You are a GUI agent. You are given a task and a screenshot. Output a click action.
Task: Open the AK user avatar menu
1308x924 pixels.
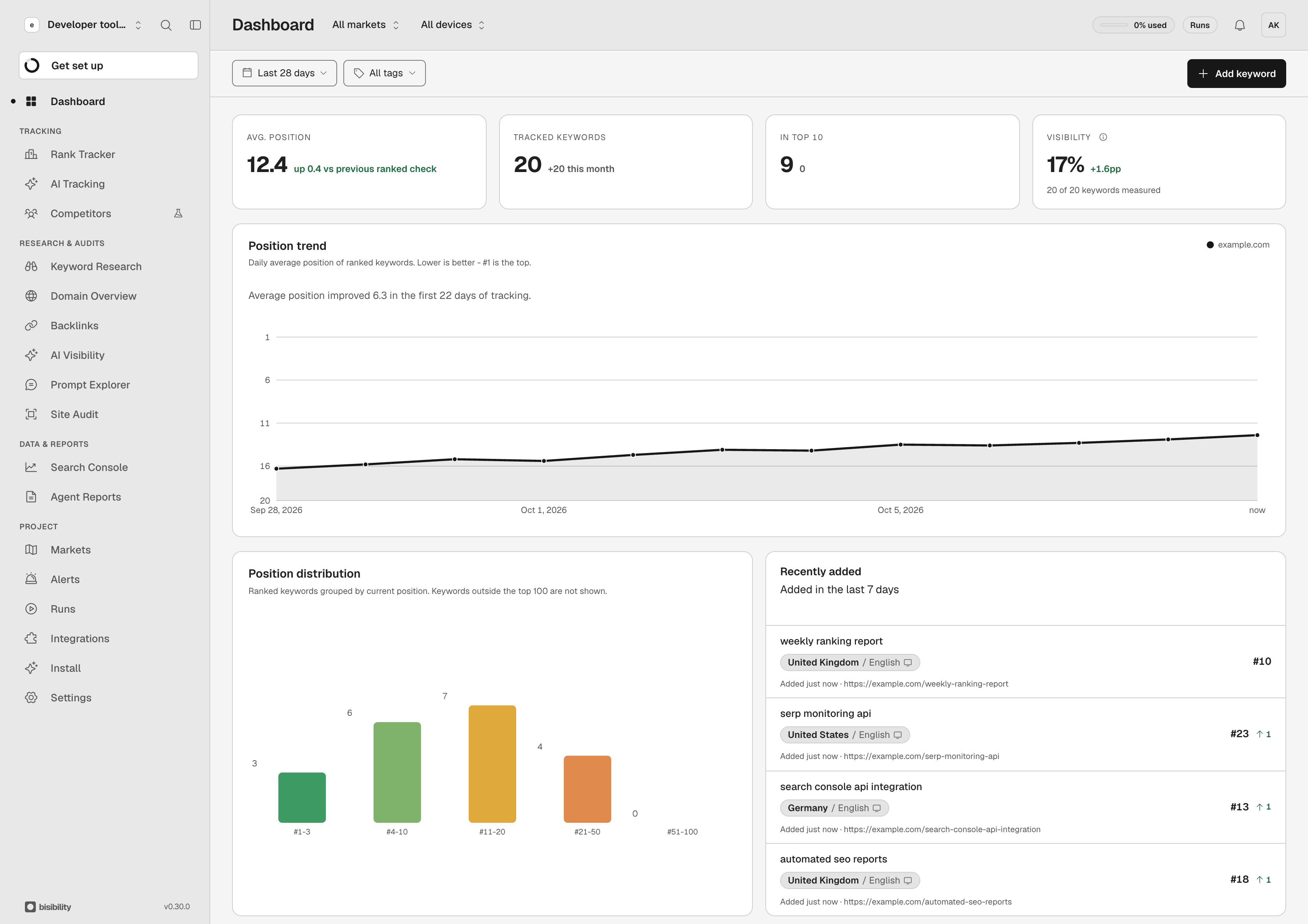(1273, 25)
